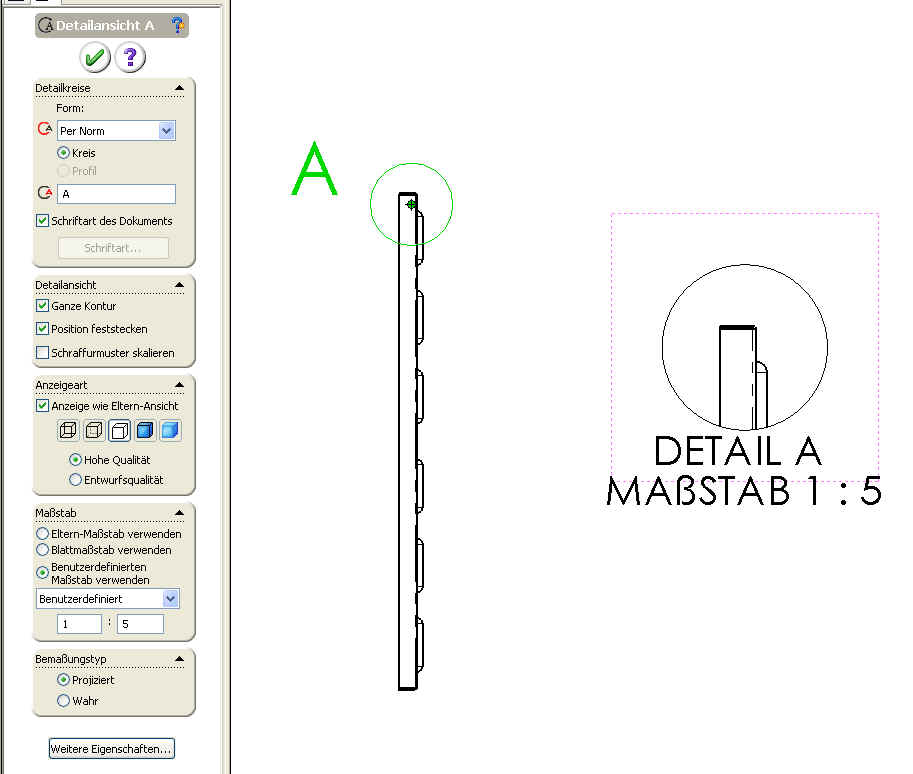
Task: Click the MAßSTAB 1 : 5 caption
Action: coord(744,491)
